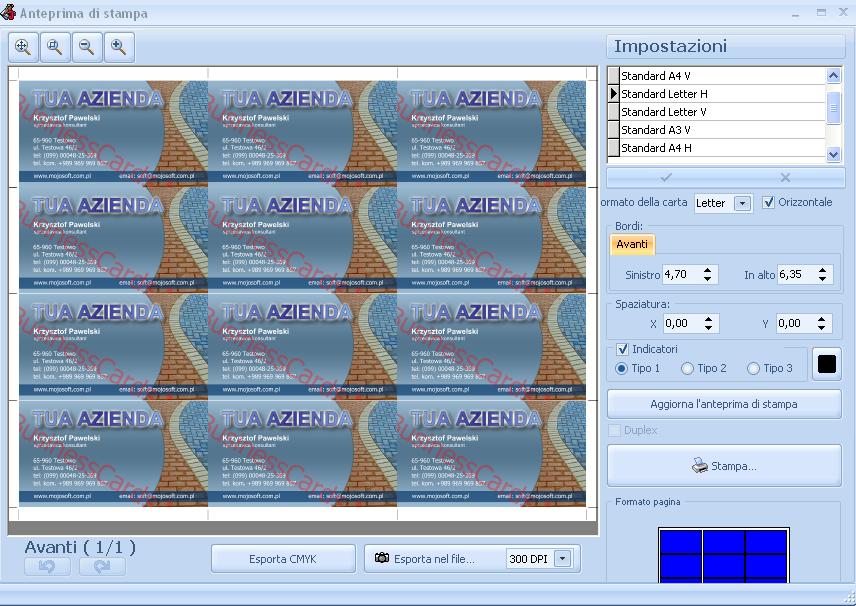Image resolution: width=856 pixels, height=606 pixels.
Task: Select the Tipo 1 radio button
Action: (621, 369)
